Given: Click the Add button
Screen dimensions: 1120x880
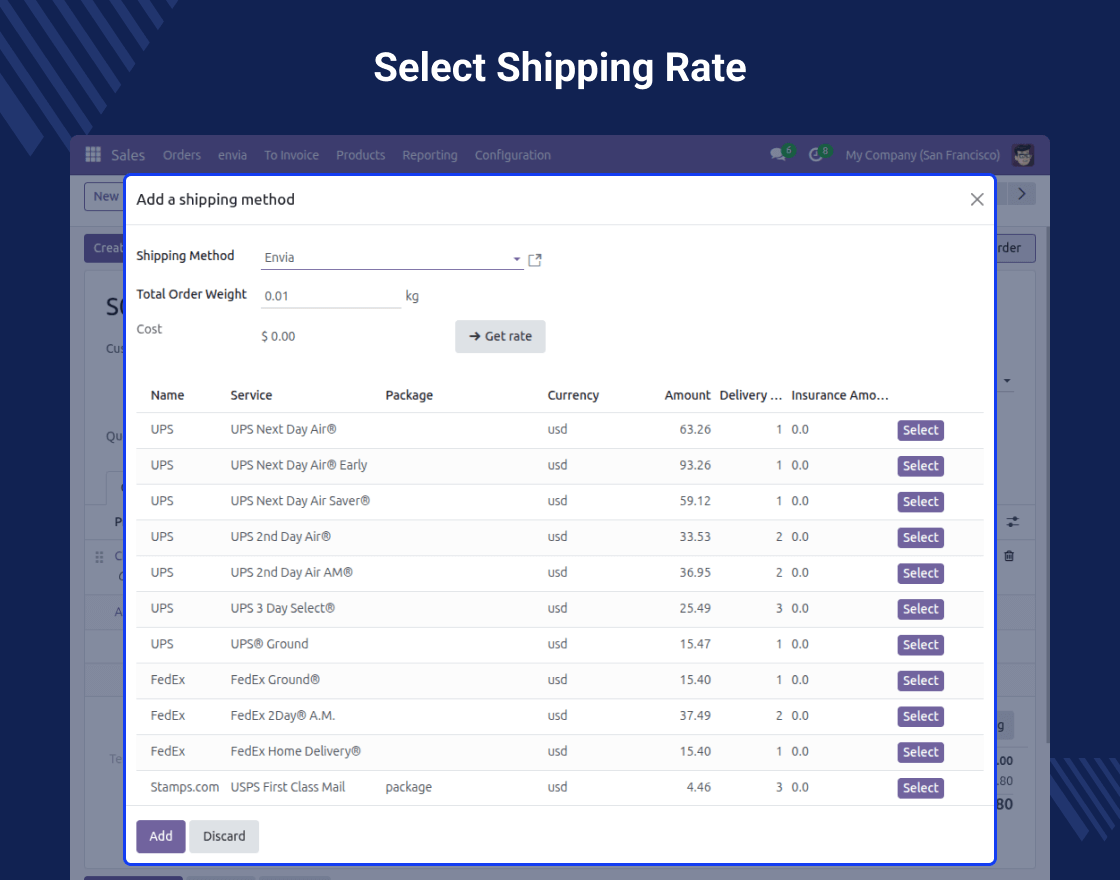Looking at the screenshot, I should coord(161,836).
